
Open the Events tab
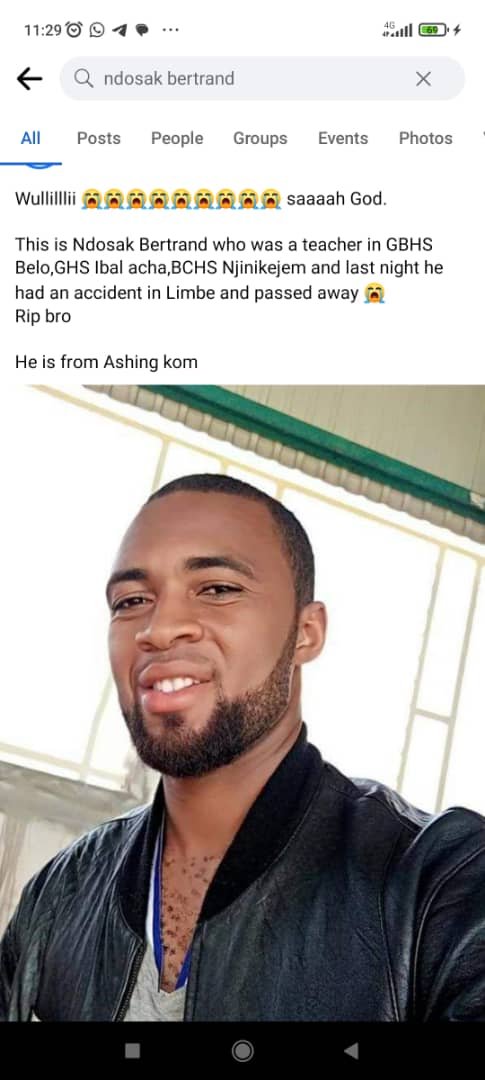click(343, 138)
